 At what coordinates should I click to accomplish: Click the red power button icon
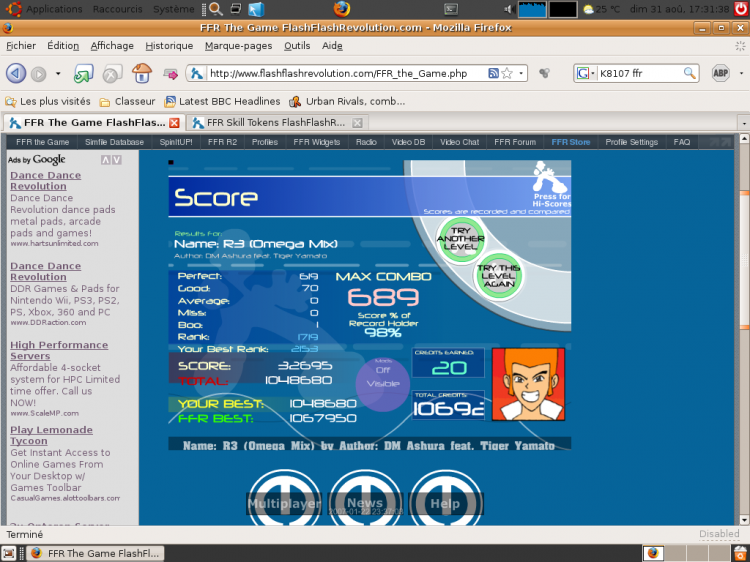coord(741,9)
